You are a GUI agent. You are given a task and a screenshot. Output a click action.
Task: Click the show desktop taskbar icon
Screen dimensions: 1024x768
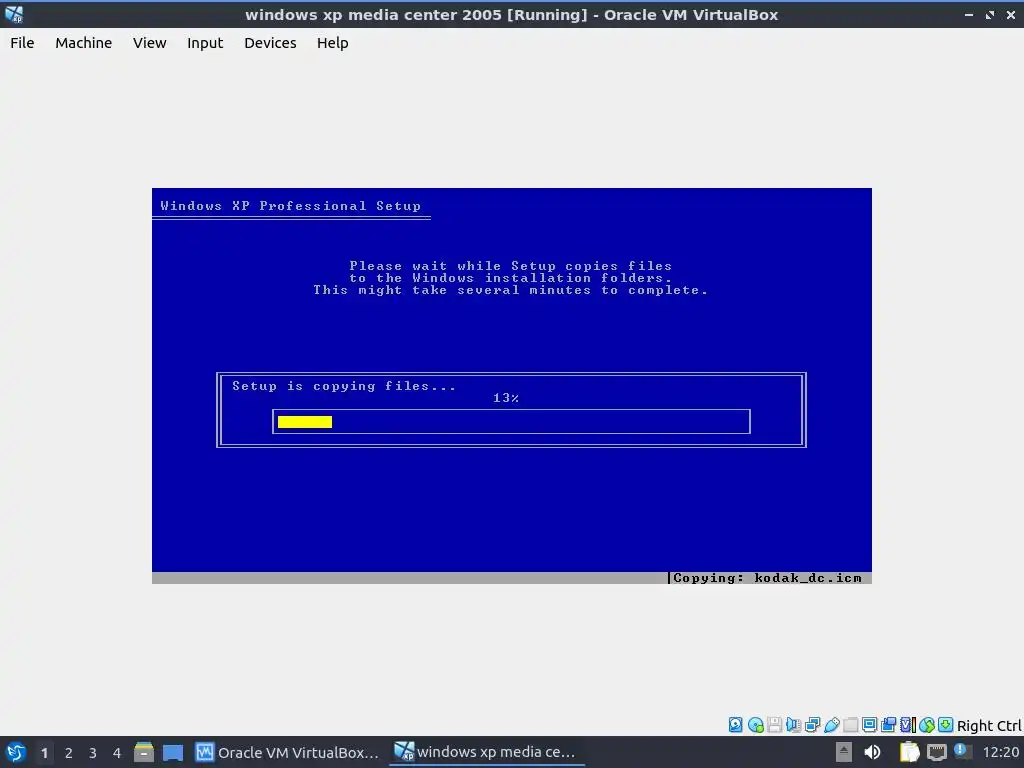click(172, 752)
